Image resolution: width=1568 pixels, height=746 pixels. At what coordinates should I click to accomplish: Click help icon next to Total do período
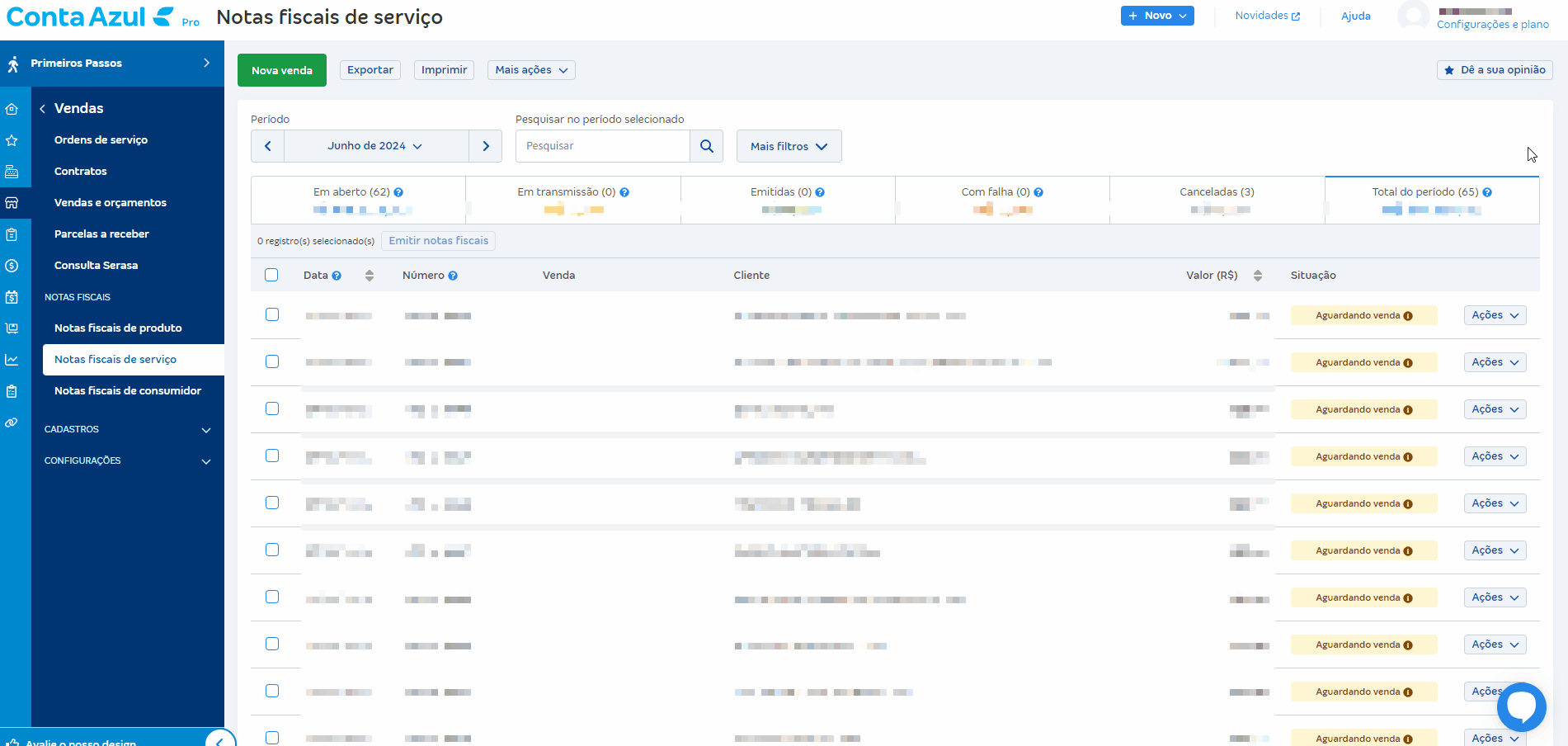[1487, 192]
